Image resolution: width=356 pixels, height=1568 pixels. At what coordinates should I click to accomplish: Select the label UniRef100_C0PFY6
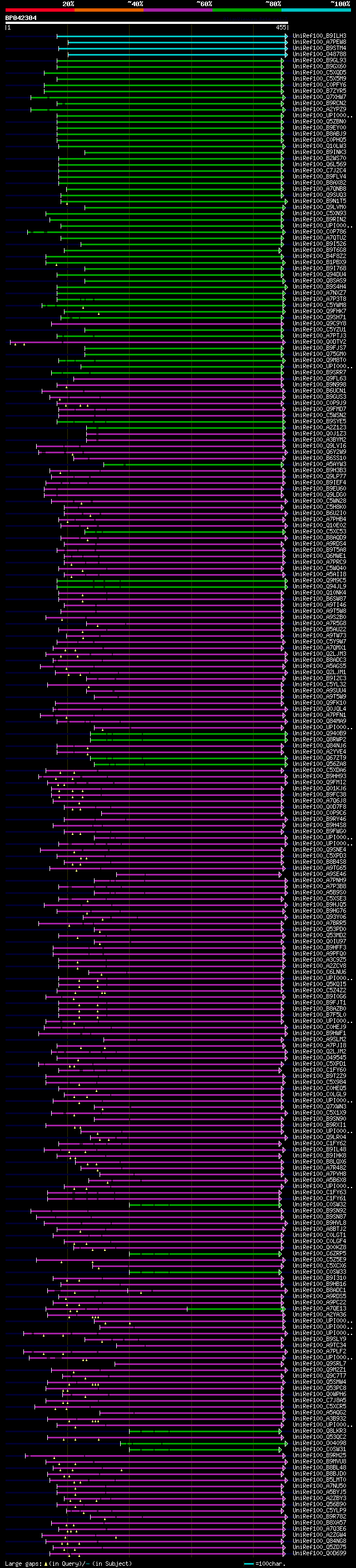(x=319, y=85)
